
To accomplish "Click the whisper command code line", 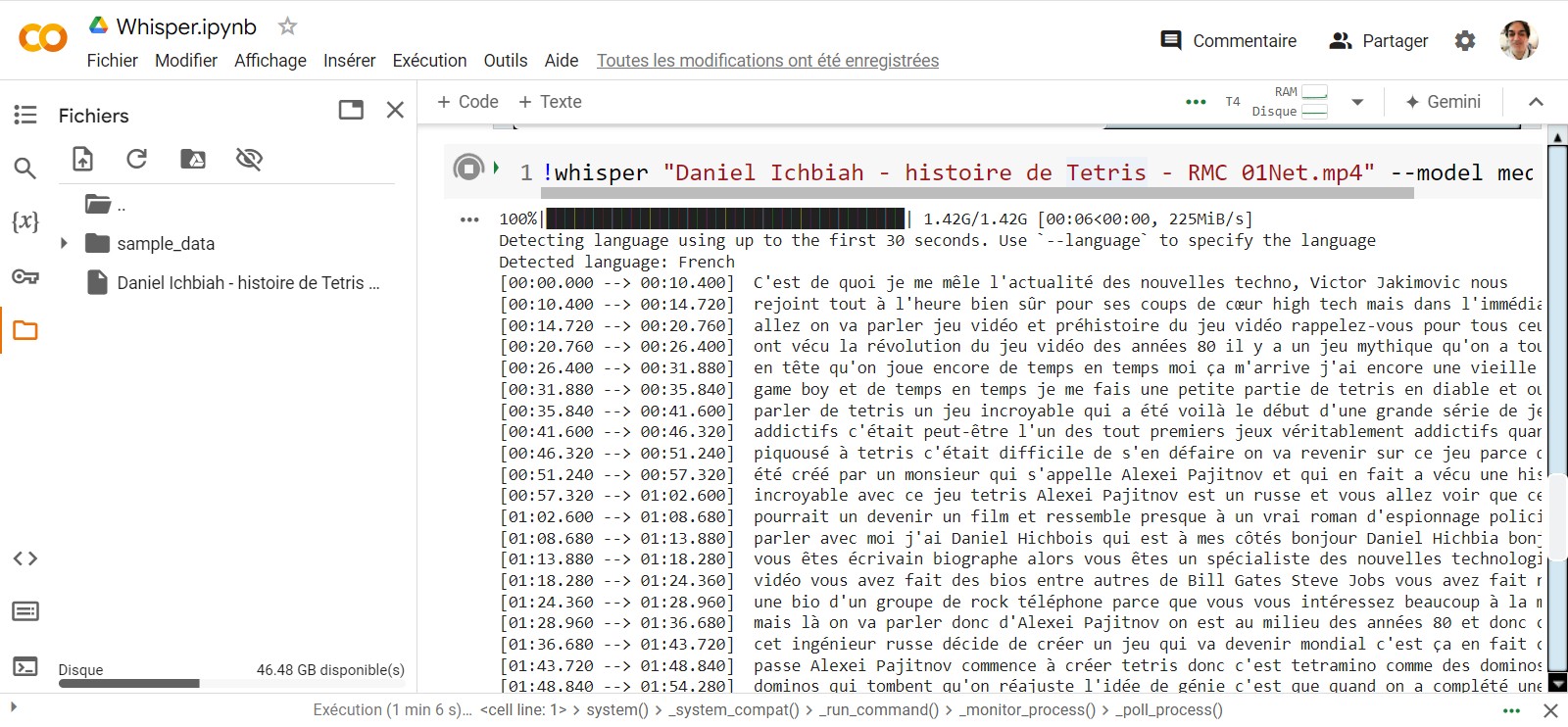I will pyautogui.click(x=1038, y=172).
